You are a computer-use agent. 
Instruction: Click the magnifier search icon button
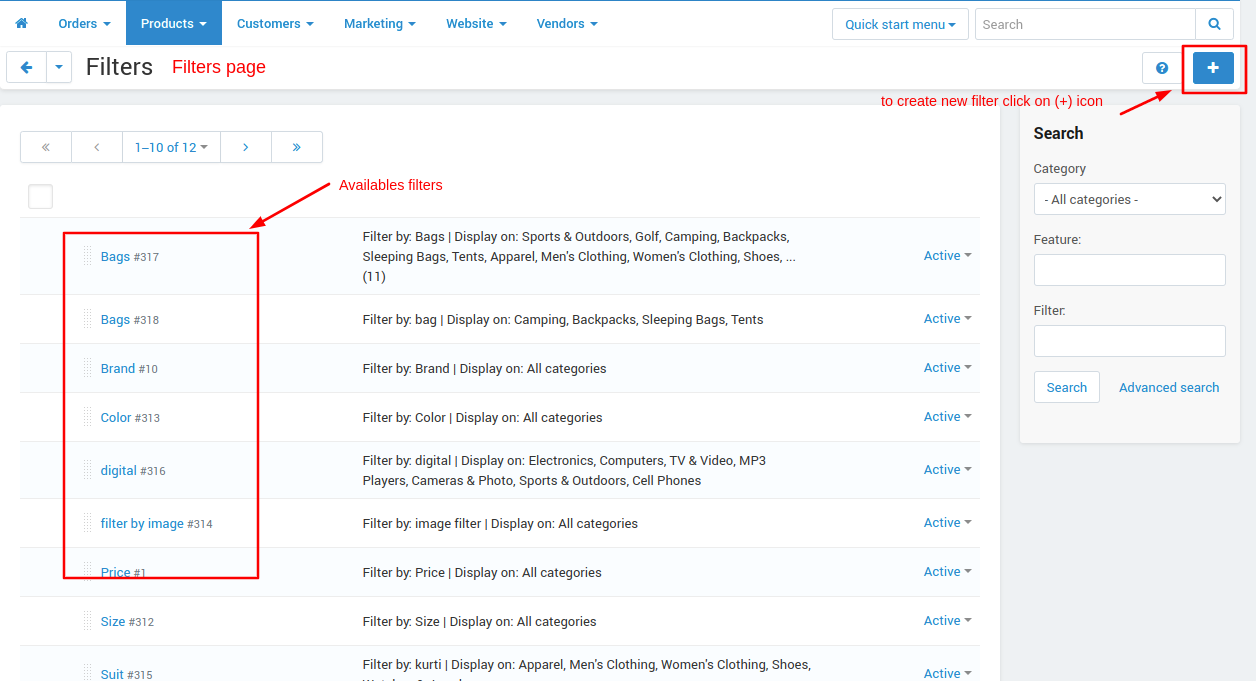click(x=1214, y=24)
